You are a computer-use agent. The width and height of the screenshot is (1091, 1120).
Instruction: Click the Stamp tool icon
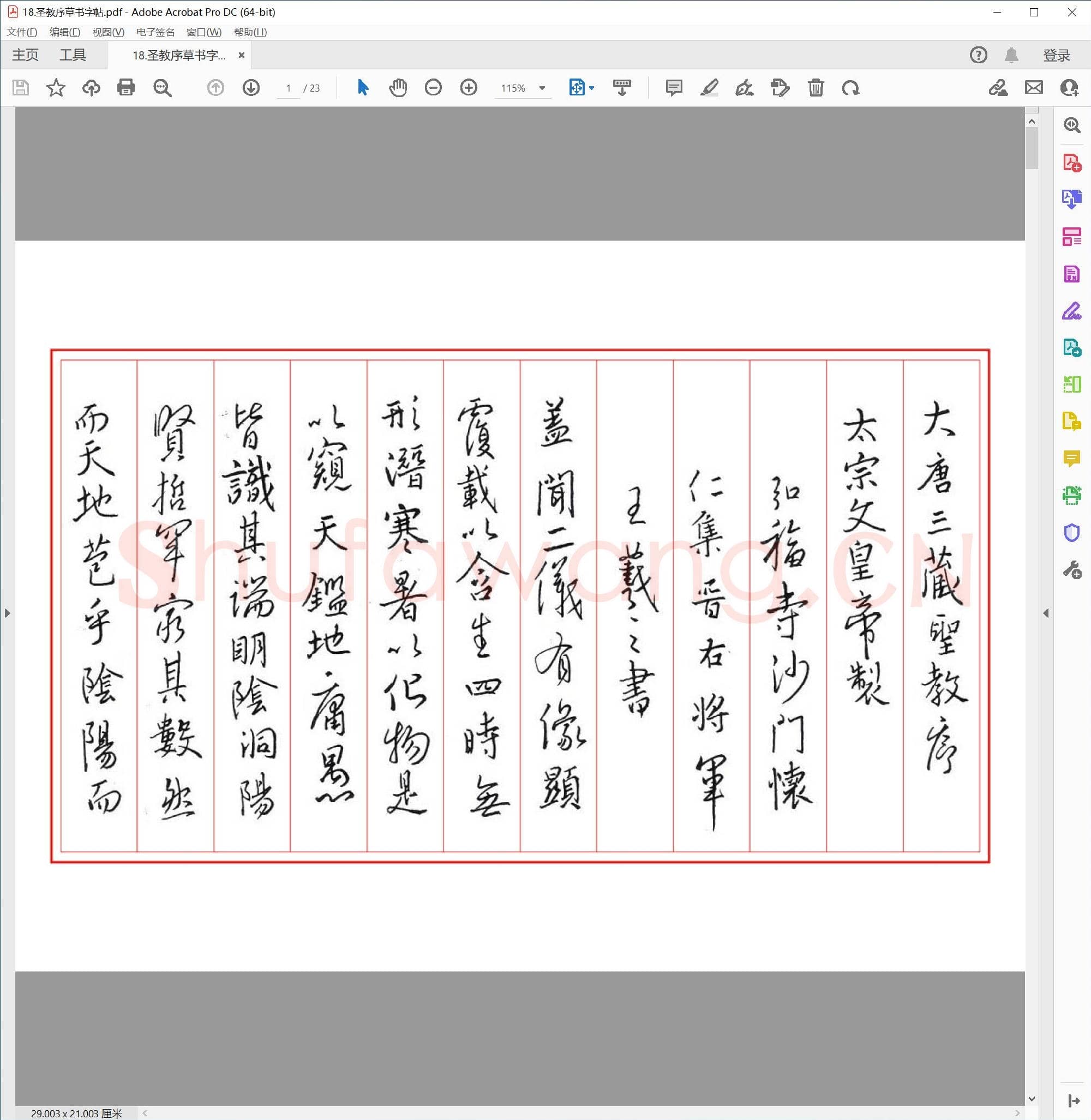(x=780, y=88)
